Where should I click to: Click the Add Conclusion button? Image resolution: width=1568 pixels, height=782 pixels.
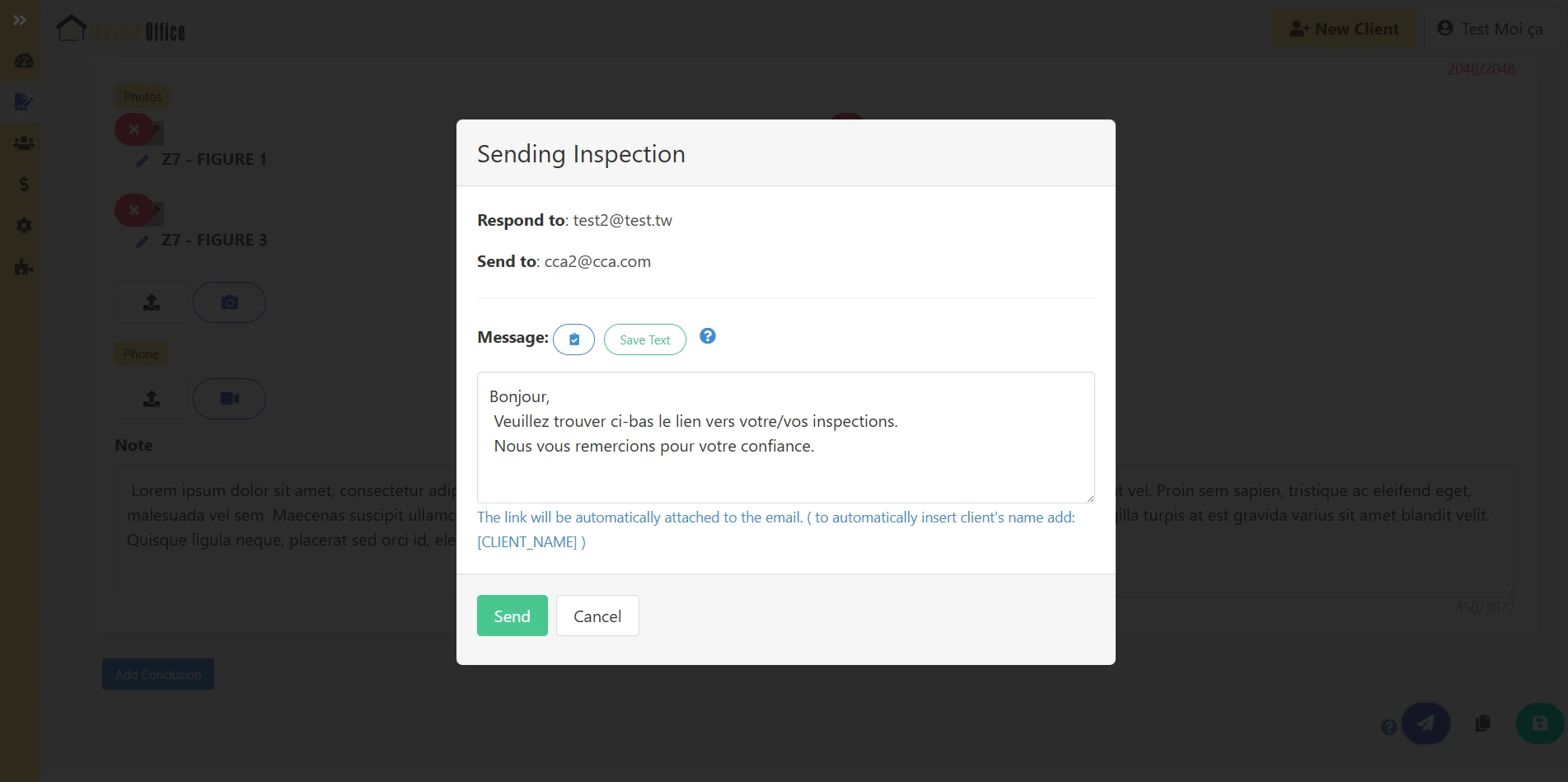[158, 674]
